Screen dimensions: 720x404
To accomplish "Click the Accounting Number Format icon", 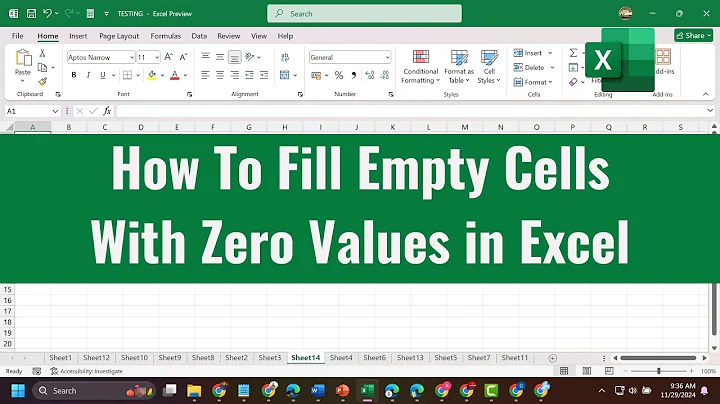I will click(316, 75).
